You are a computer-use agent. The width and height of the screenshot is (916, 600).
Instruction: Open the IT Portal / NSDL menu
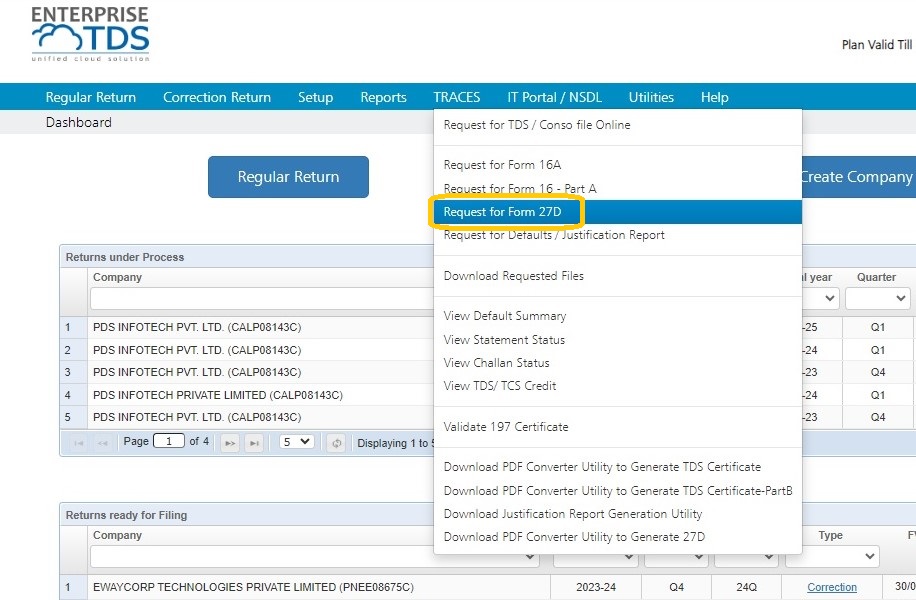[x=554, y=97]
